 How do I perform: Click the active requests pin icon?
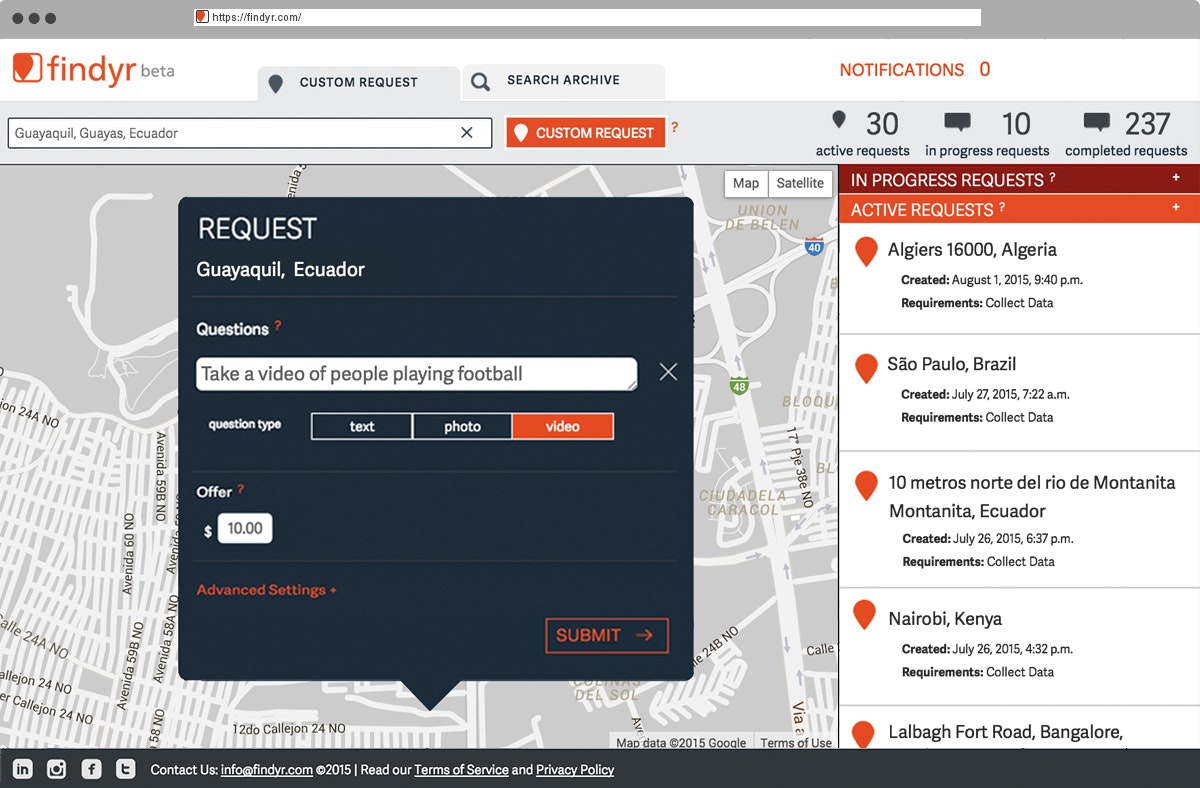click(x=839, y=121)
